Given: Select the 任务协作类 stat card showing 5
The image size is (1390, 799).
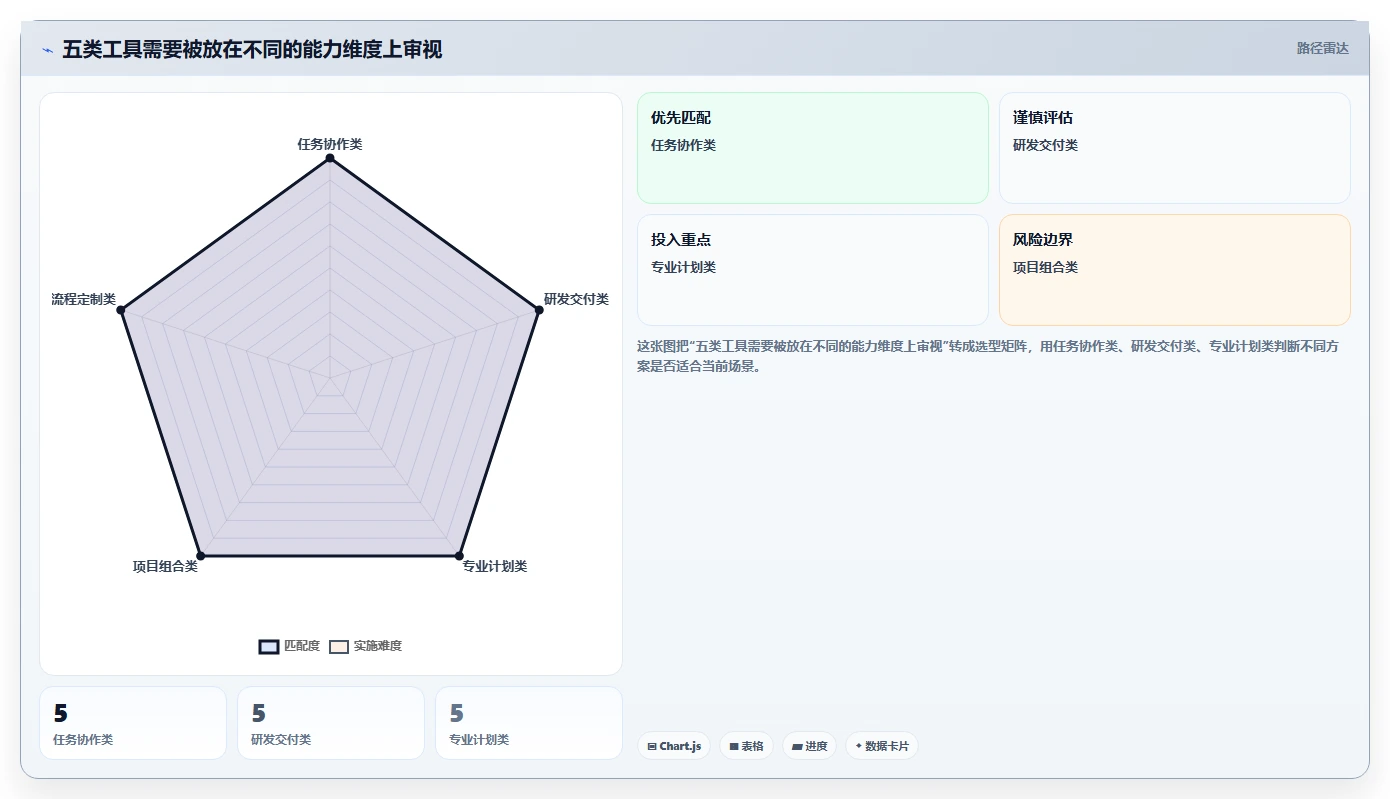Looking at the screenshot, I should [x=133, y=723].
